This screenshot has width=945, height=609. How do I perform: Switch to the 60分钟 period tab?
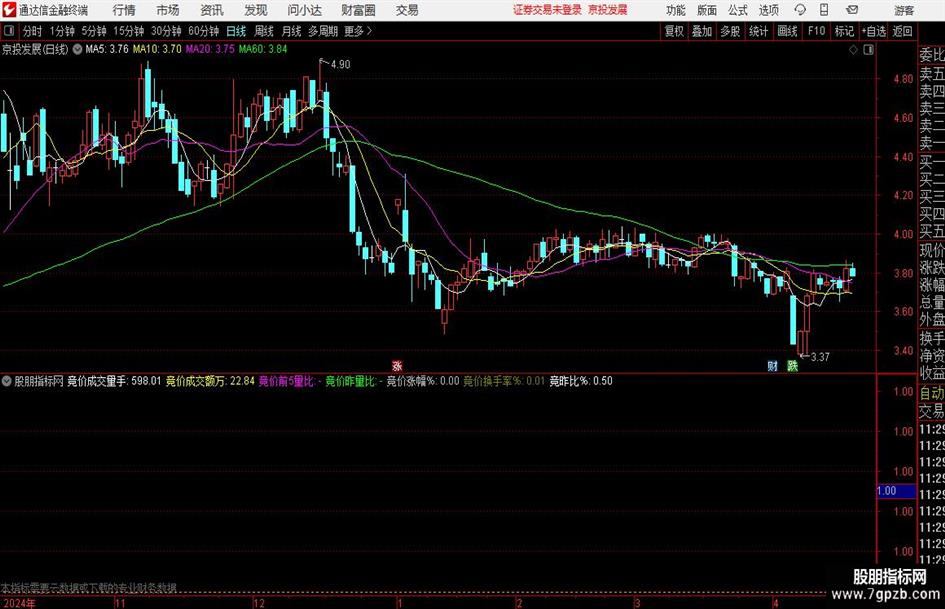[x=203, y=31]
